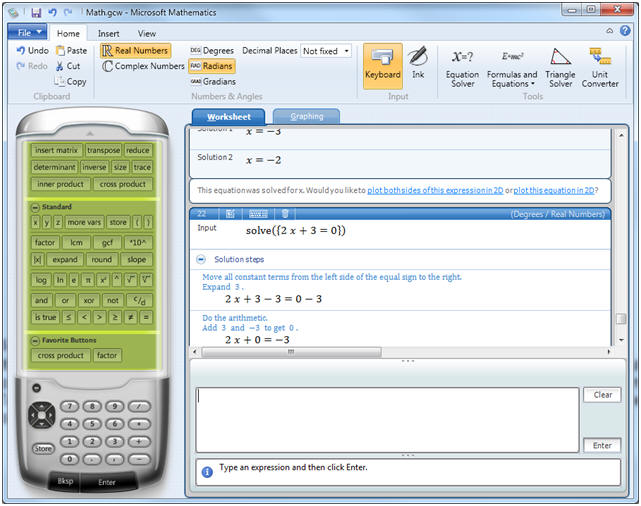The height and width of the screenshot is (506, 641).
Task: Click the number 7 key on calculator
Action: [x=70, y=406]
